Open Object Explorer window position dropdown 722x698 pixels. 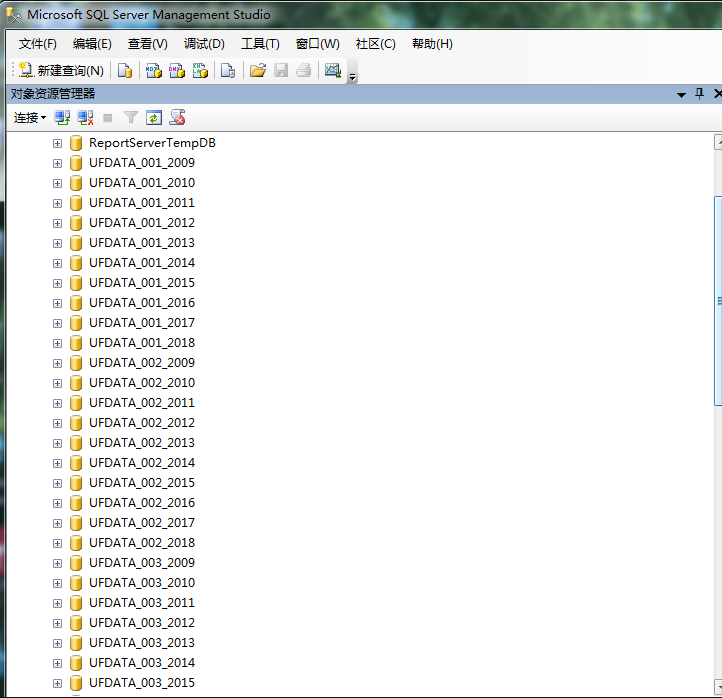tap(681, 95)
